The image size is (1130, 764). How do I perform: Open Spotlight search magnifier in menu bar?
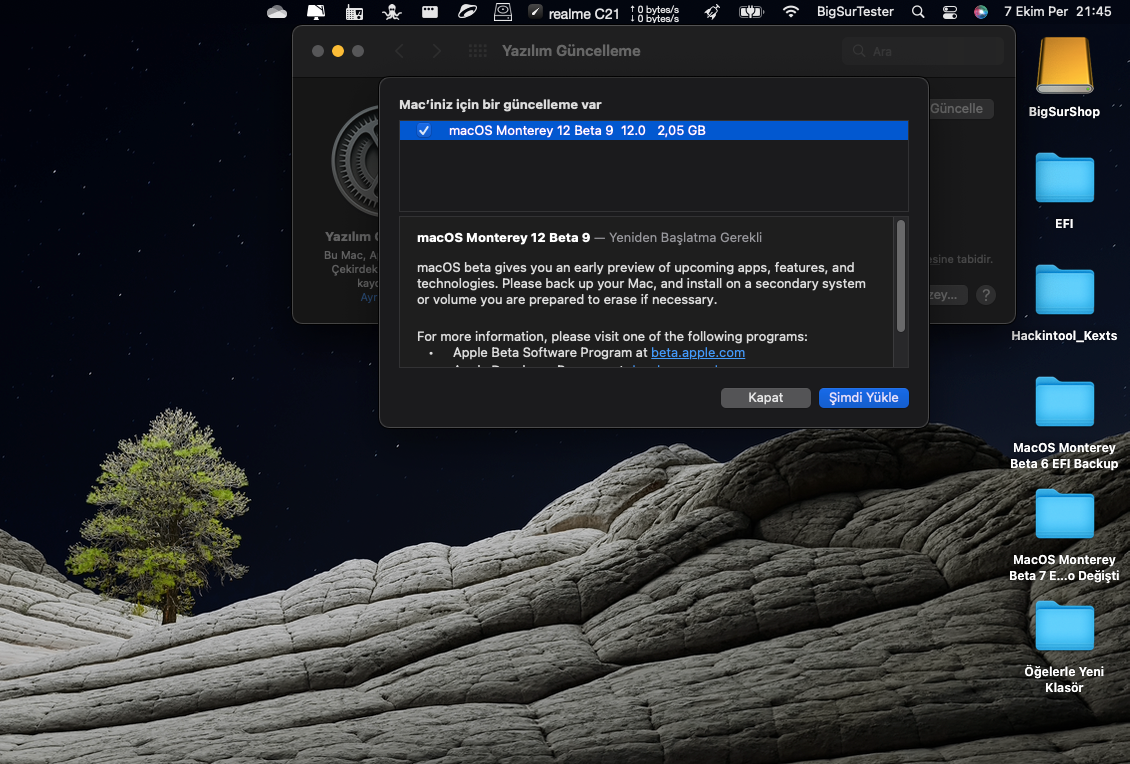tap(918, 12)
